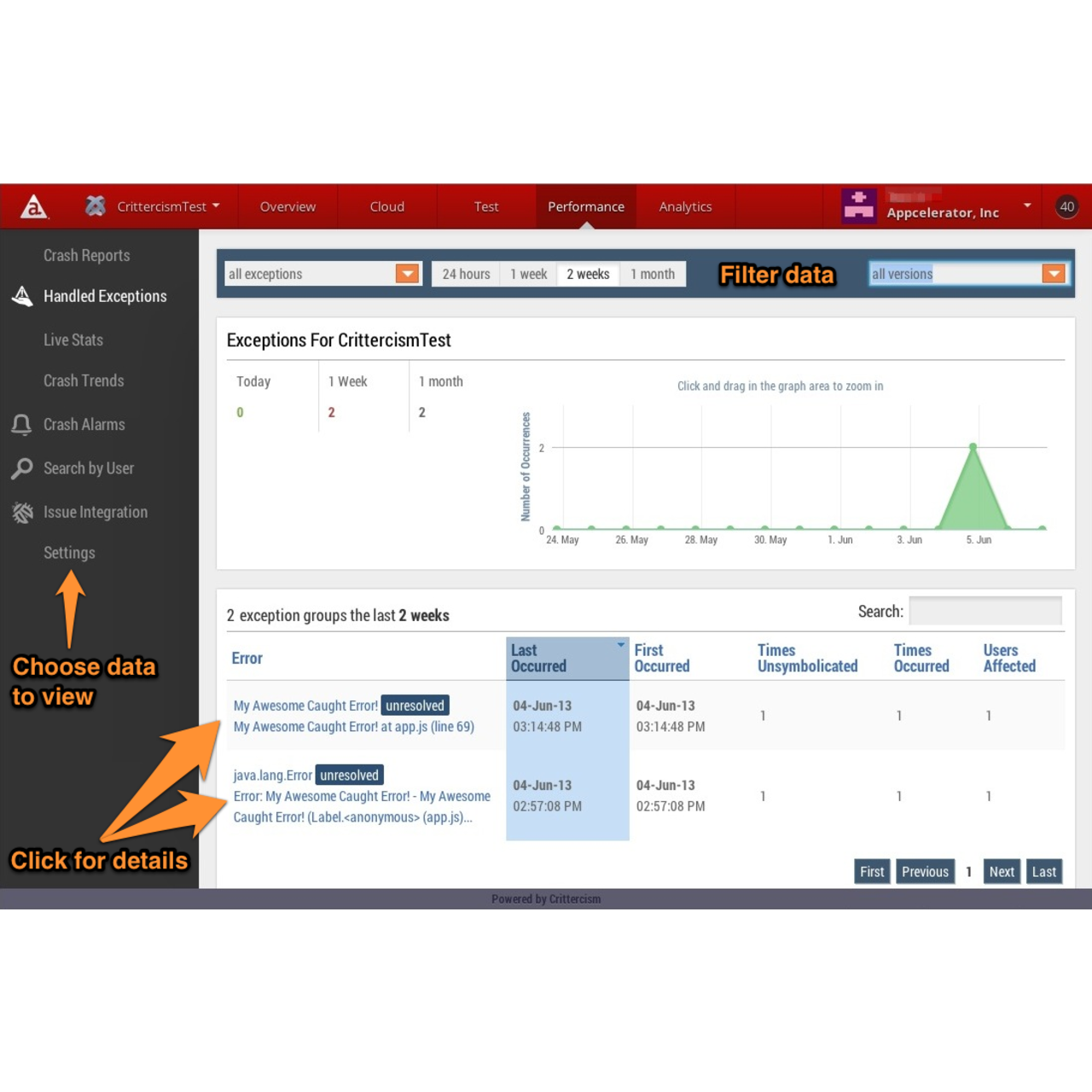
Task: Click inside the Search field
Action: [x=985, y=611]
